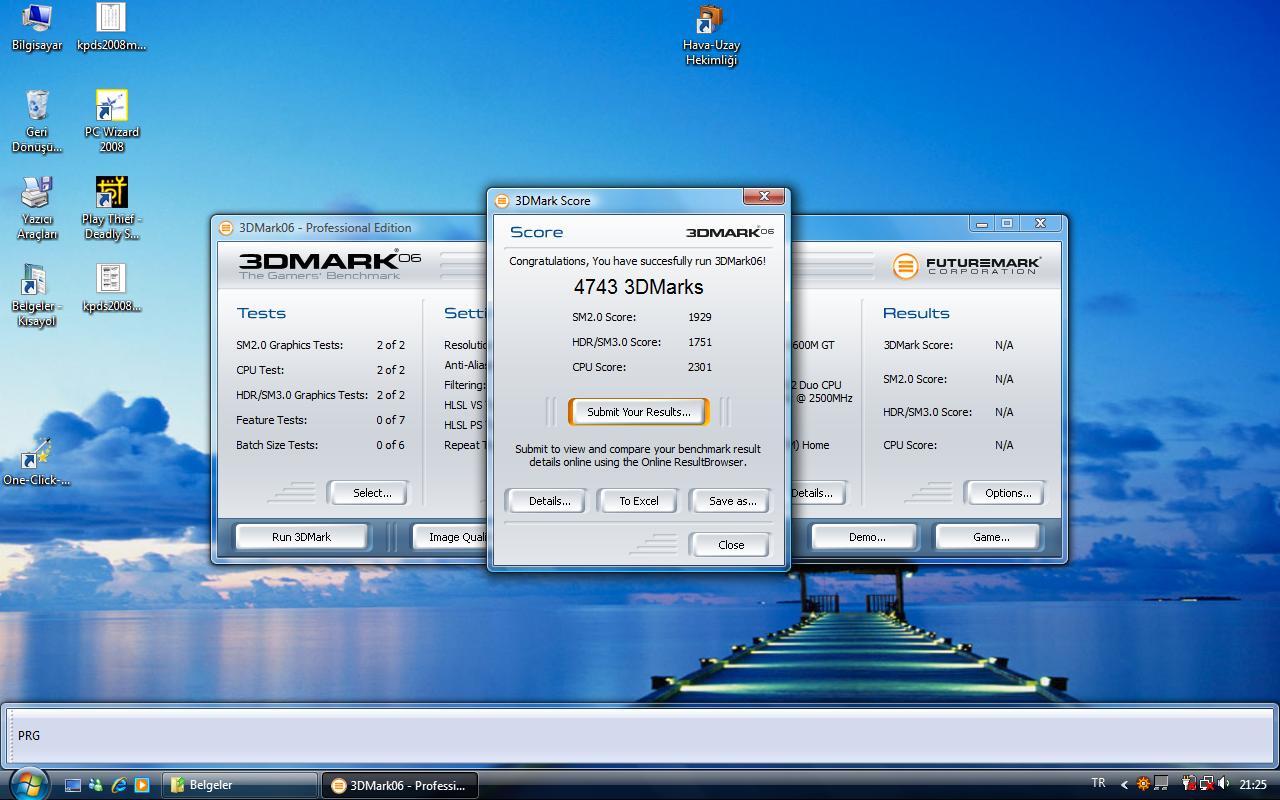The image size is (1280, 800).
Task: Open the Windows Start orb
Action: point(27,783)
